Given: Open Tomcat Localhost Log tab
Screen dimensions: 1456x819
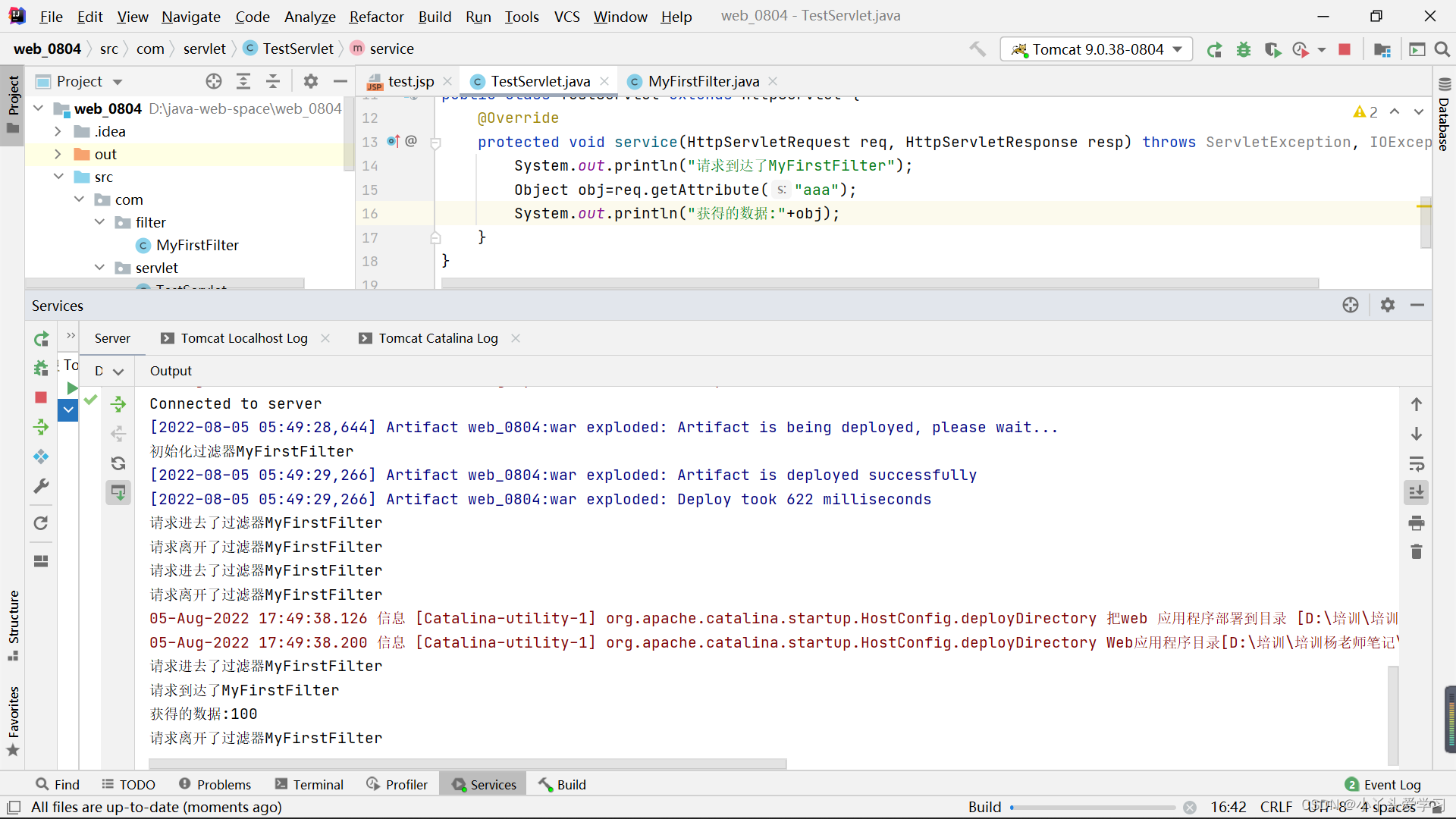Looking at the screenshot, I should point(243,338).
